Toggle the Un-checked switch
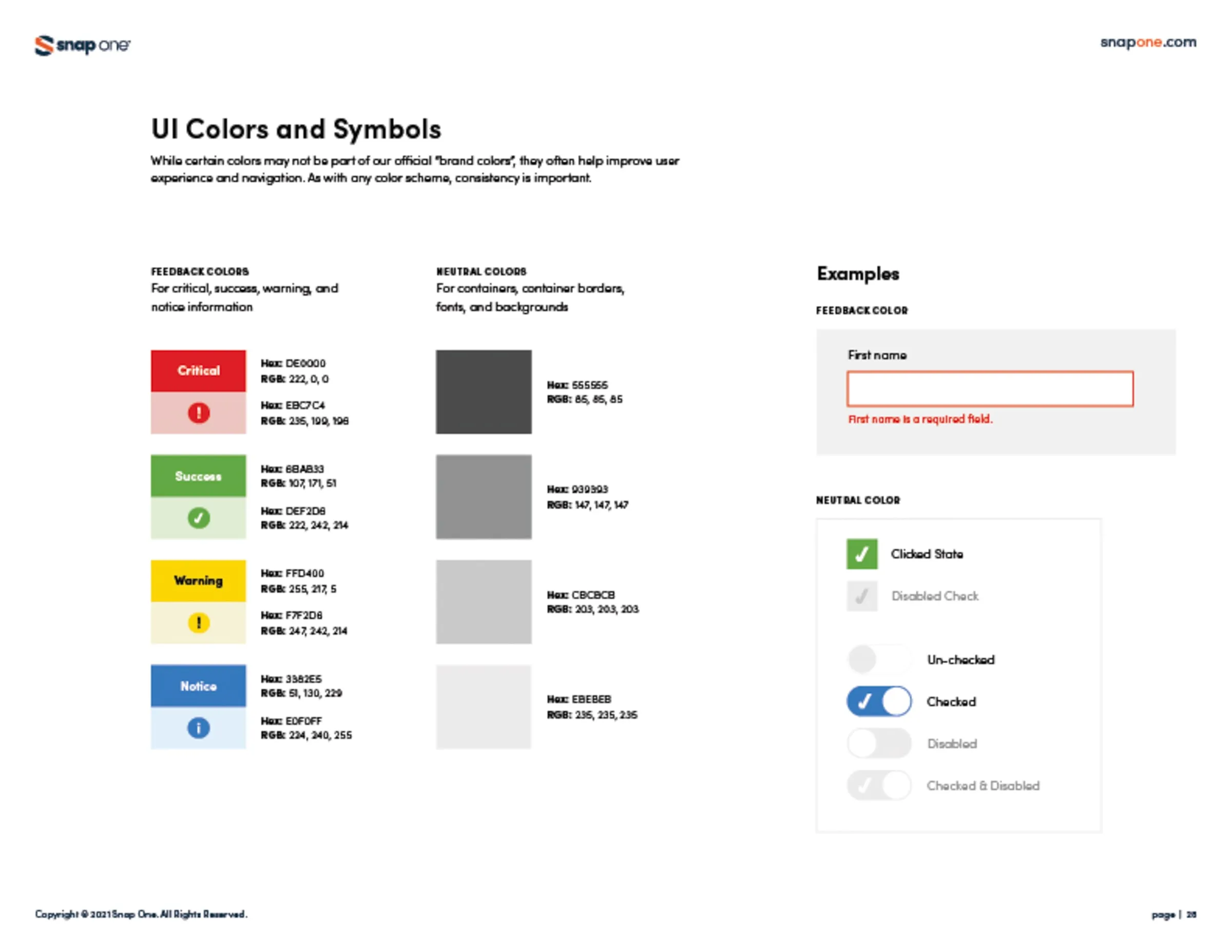Viewport: 1232px width, 952px height. point(879,659)
